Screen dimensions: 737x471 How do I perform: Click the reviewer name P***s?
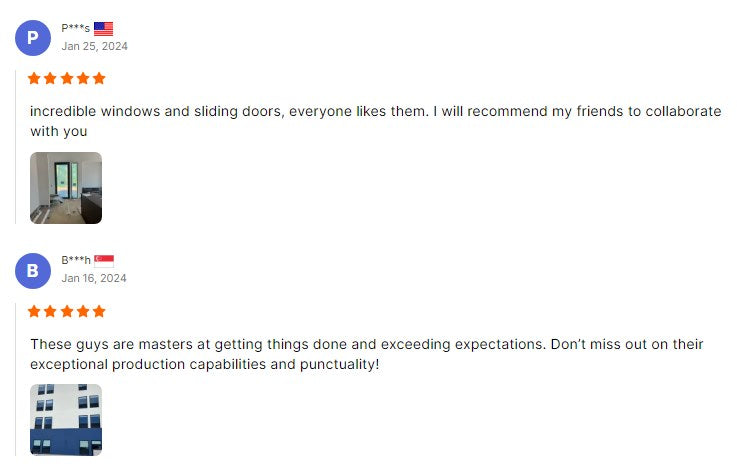click(75, 29)
